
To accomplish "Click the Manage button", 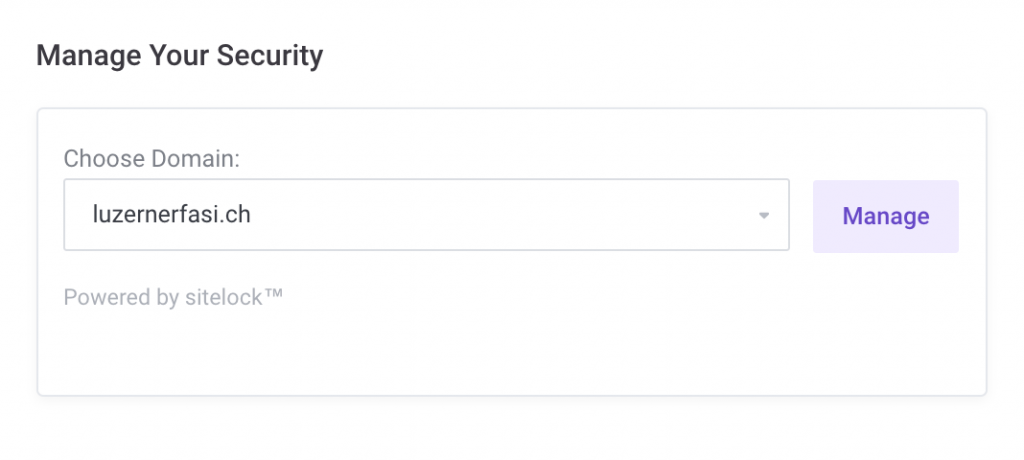I will (x=885, y=216).
